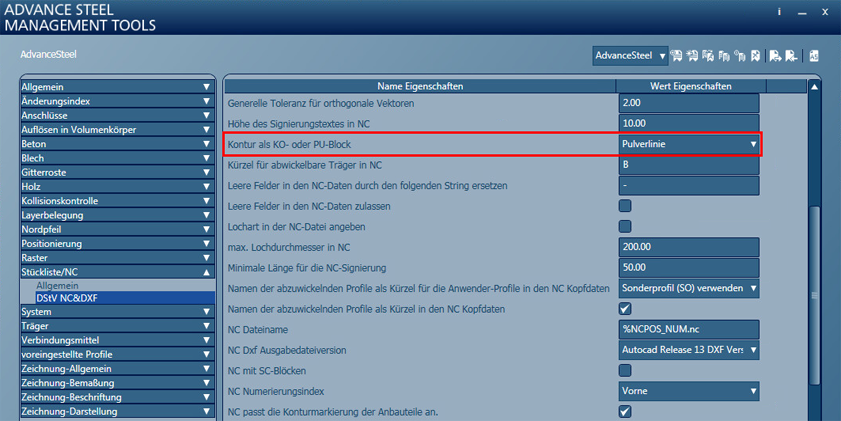Select the Layerbelegung category

coord(117,215)
